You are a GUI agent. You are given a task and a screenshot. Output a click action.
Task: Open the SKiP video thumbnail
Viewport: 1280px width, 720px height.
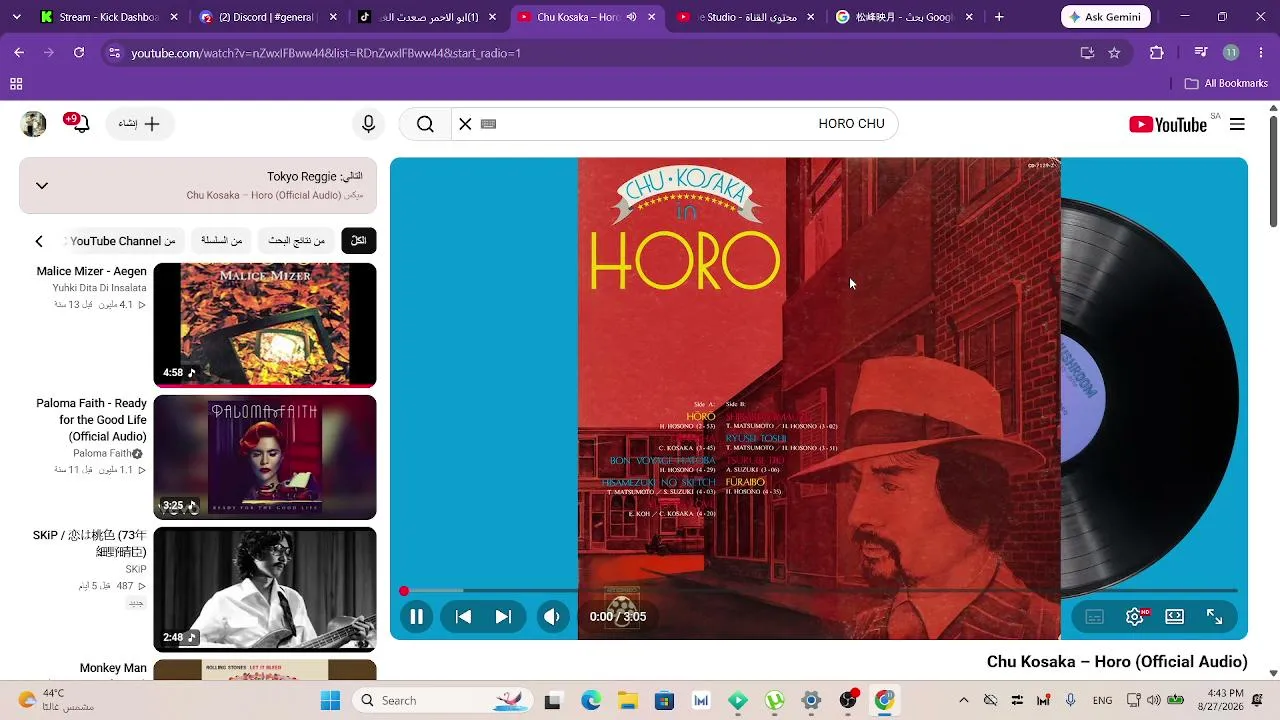coord(265,589)
